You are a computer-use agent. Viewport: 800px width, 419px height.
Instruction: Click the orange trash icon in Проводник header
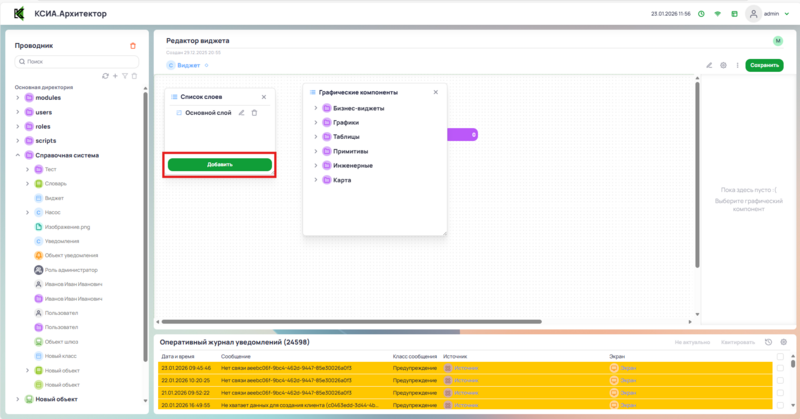tap(133, 45)
